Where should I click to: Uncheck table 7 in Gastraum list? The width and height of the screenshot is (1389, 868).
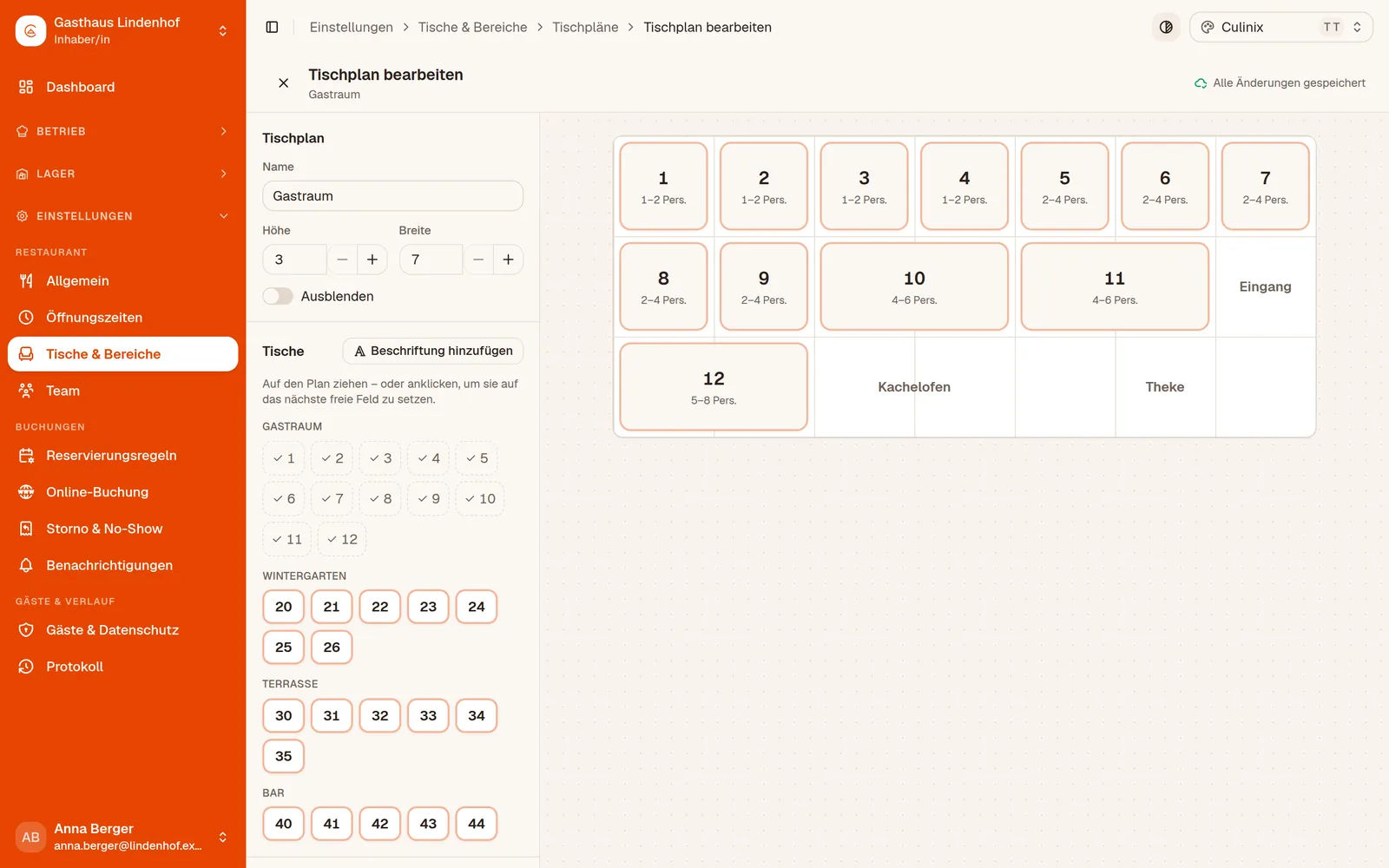coord(332,499)
